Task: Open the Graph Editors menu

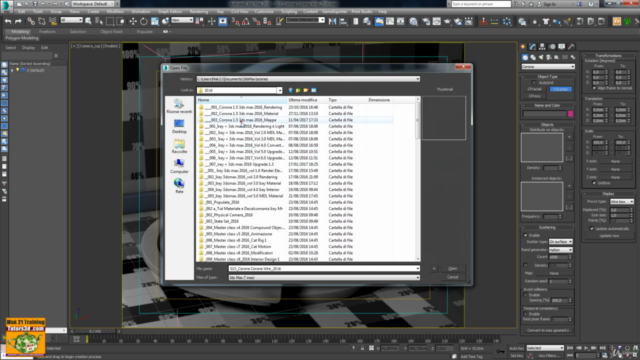Action: pyautogui.click(x=170, y=12)
